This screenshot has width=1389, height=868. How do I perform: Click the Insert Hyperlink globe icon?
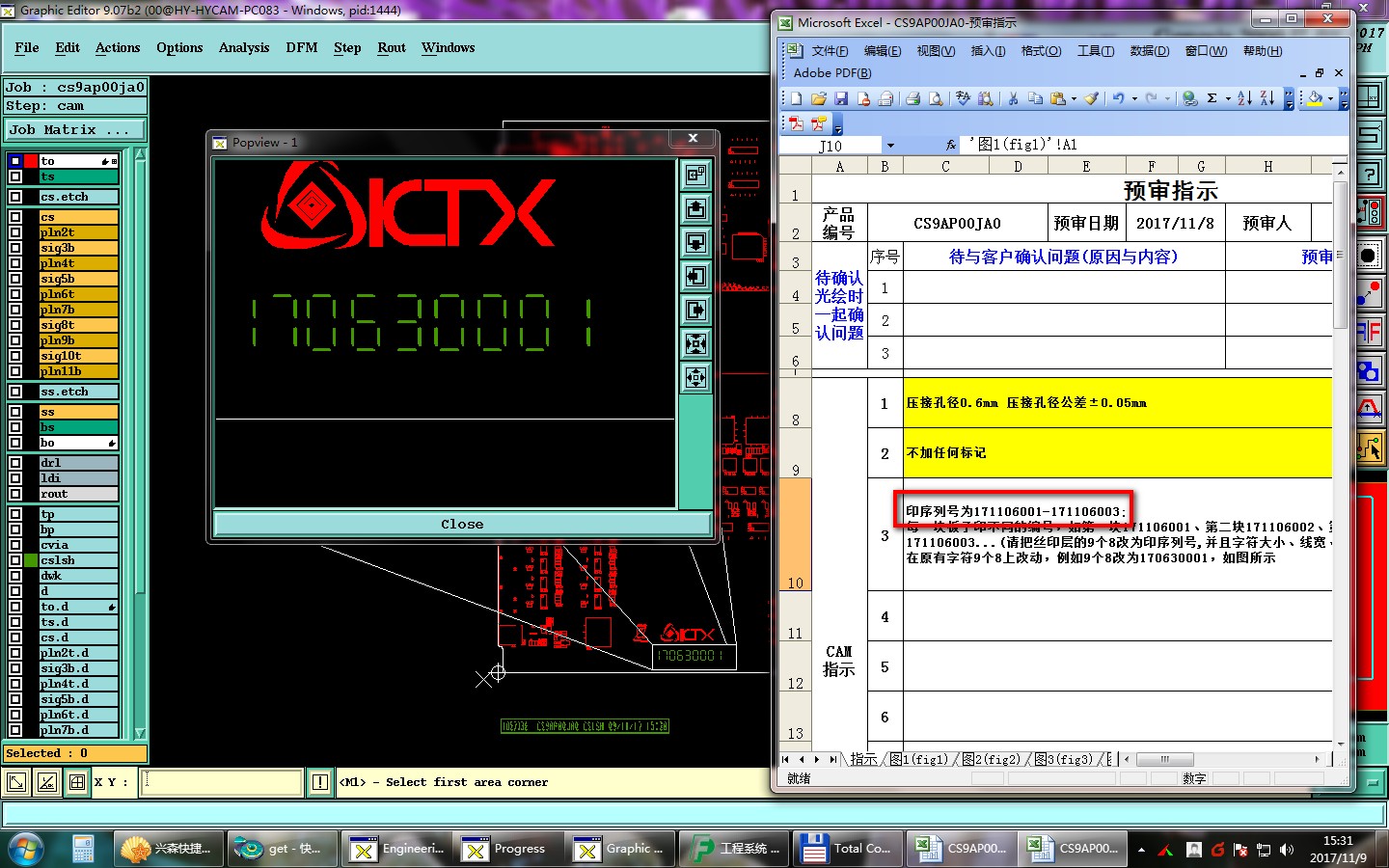(1189, 98)
